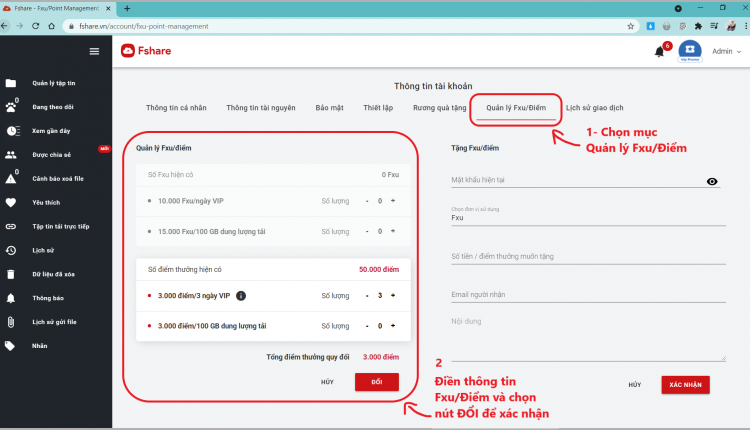750x430 pixels.
Task: Click the 0 Fxu balance value
Action: 390,175
